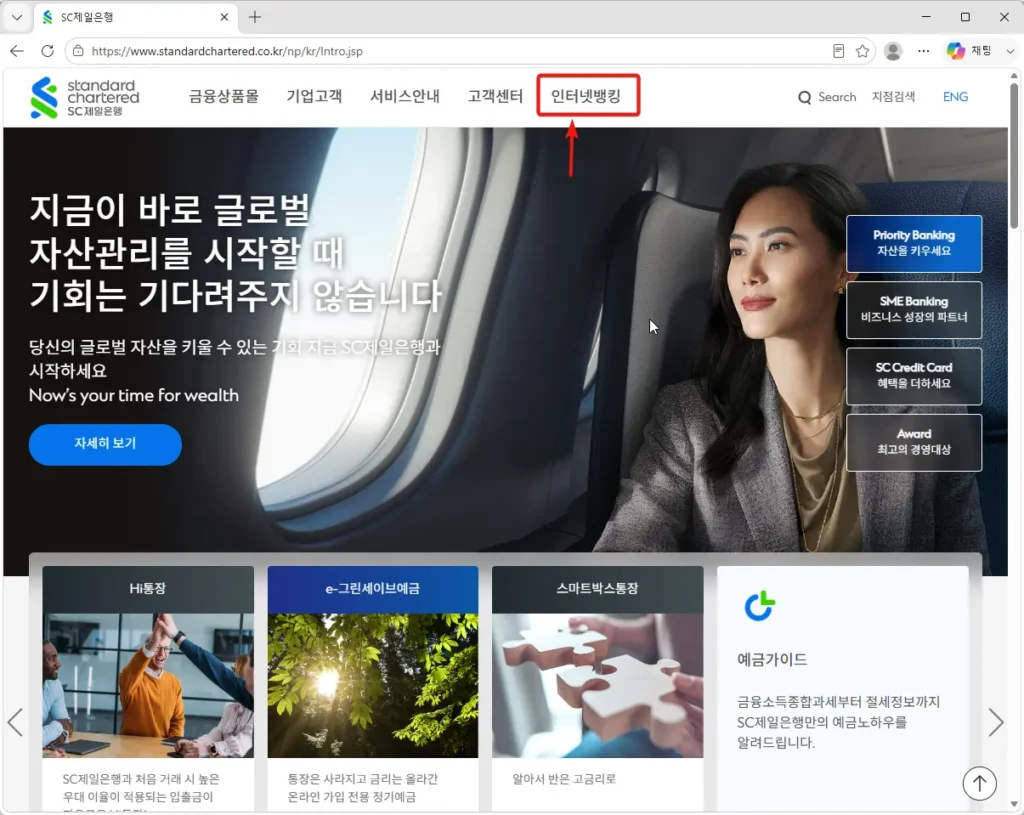Click the Search magnifier icon

coord(805,97)
